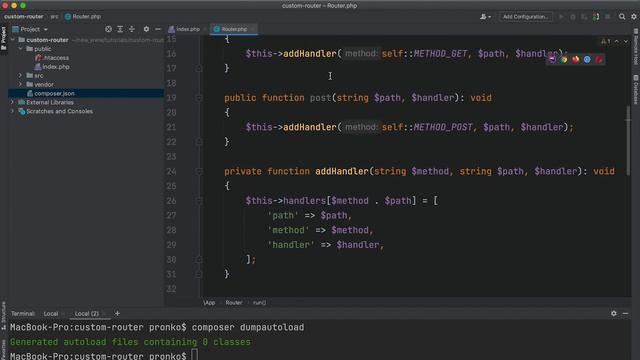The image size is (640, 360).
Task: Click Expand All in the Project panel
Action: (120, 29)
